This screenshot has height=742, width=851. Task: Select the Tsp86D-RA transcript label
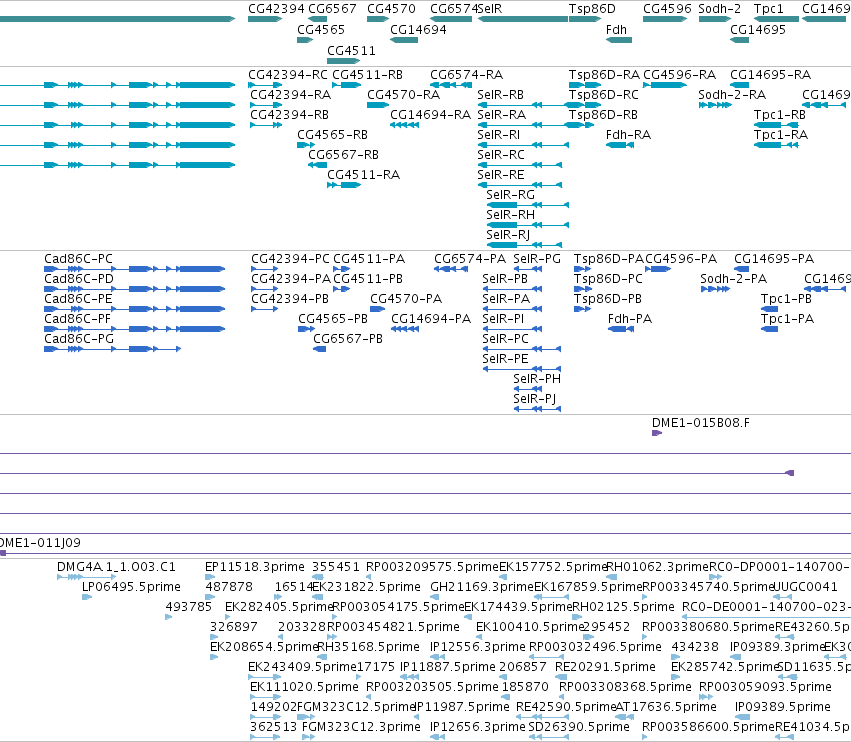[604, 74]
